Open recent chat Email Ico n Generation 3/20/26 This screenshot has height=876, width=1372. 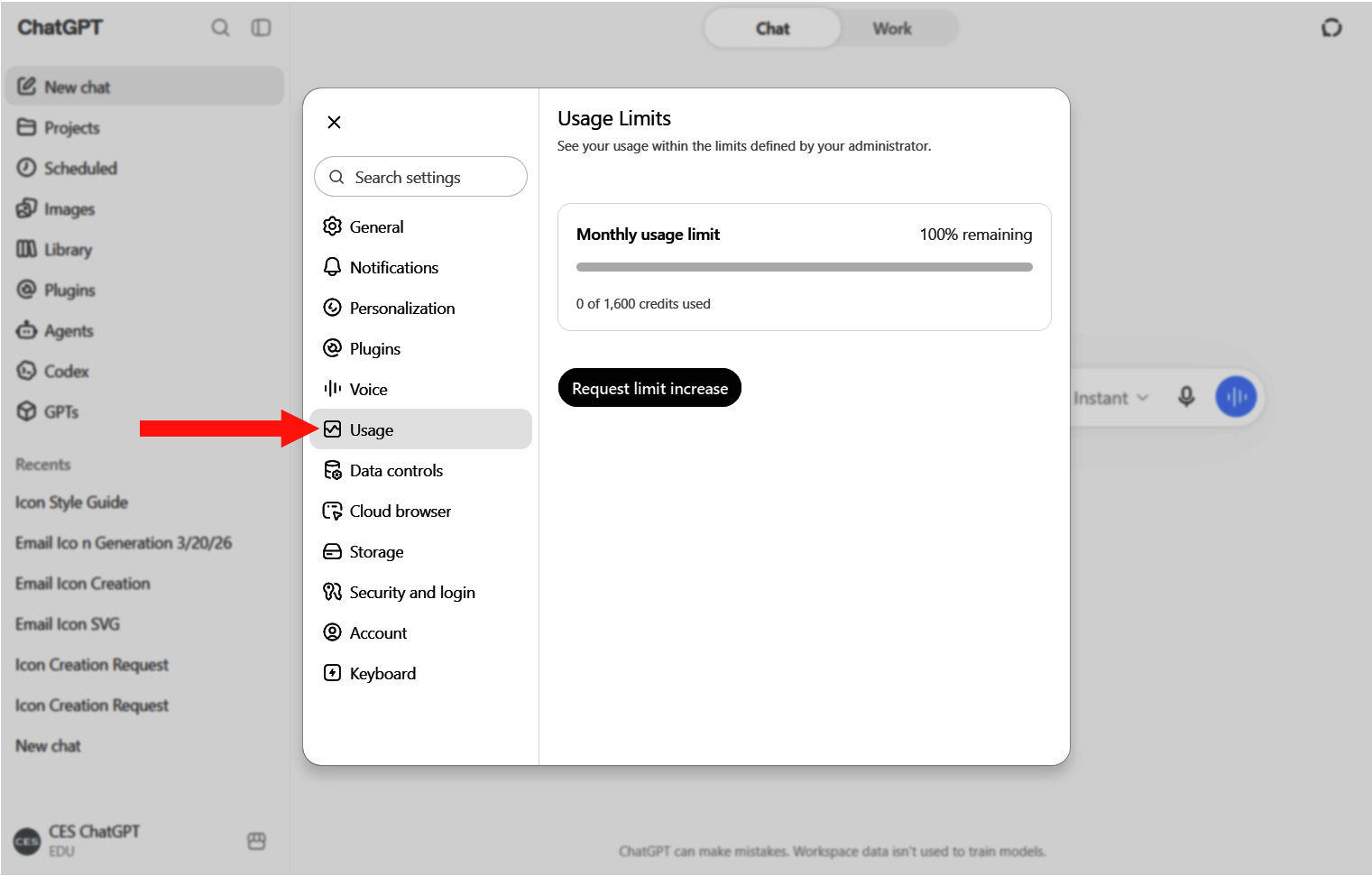124,542
